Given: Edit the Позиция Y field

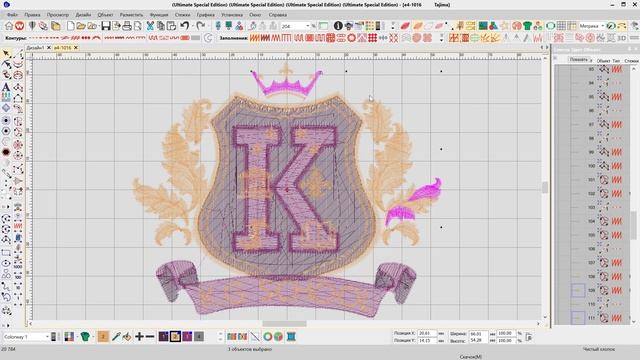Looking at the screenshot, I should pyautogui.click(x=427, y=340).
